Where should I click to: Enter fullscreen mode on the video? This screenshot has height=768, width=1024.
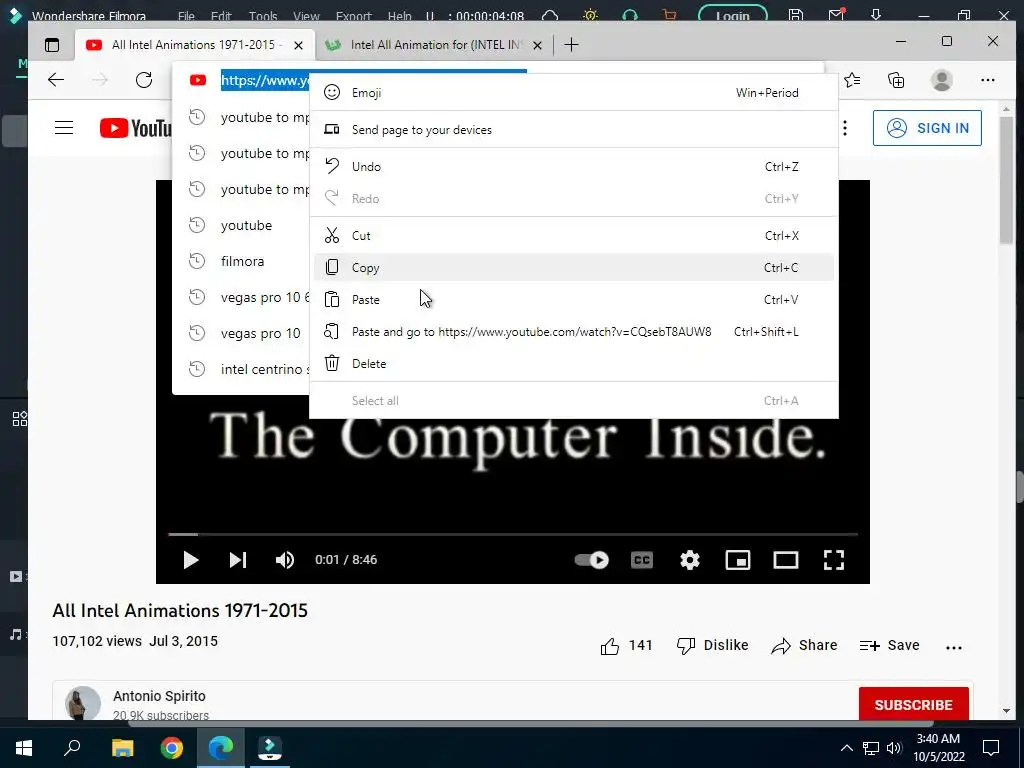coord(834,560)
